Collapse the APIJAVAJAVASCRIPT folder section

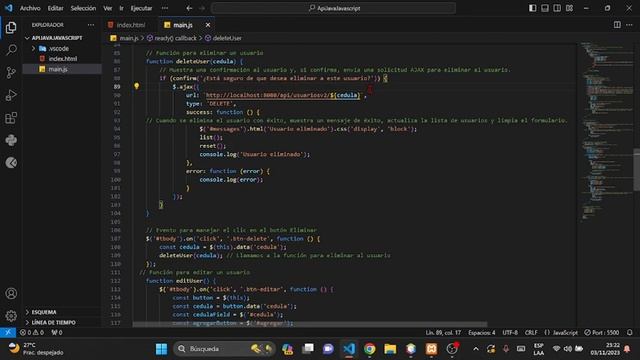(x=57, y=38)
